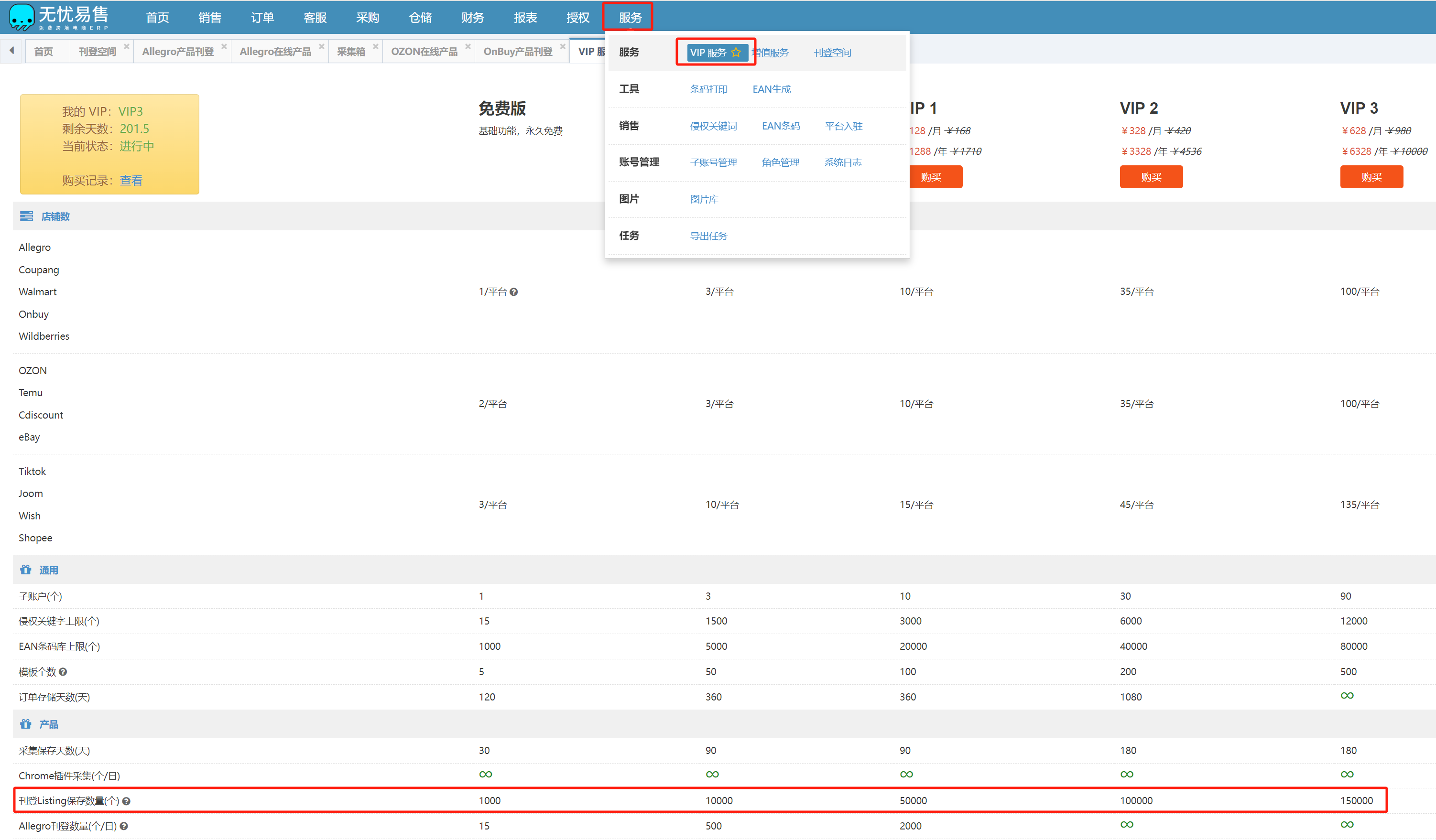Close the 刊登空间 tab
The width and height of the screenshot is (1436, 840).
click(127, 47)
